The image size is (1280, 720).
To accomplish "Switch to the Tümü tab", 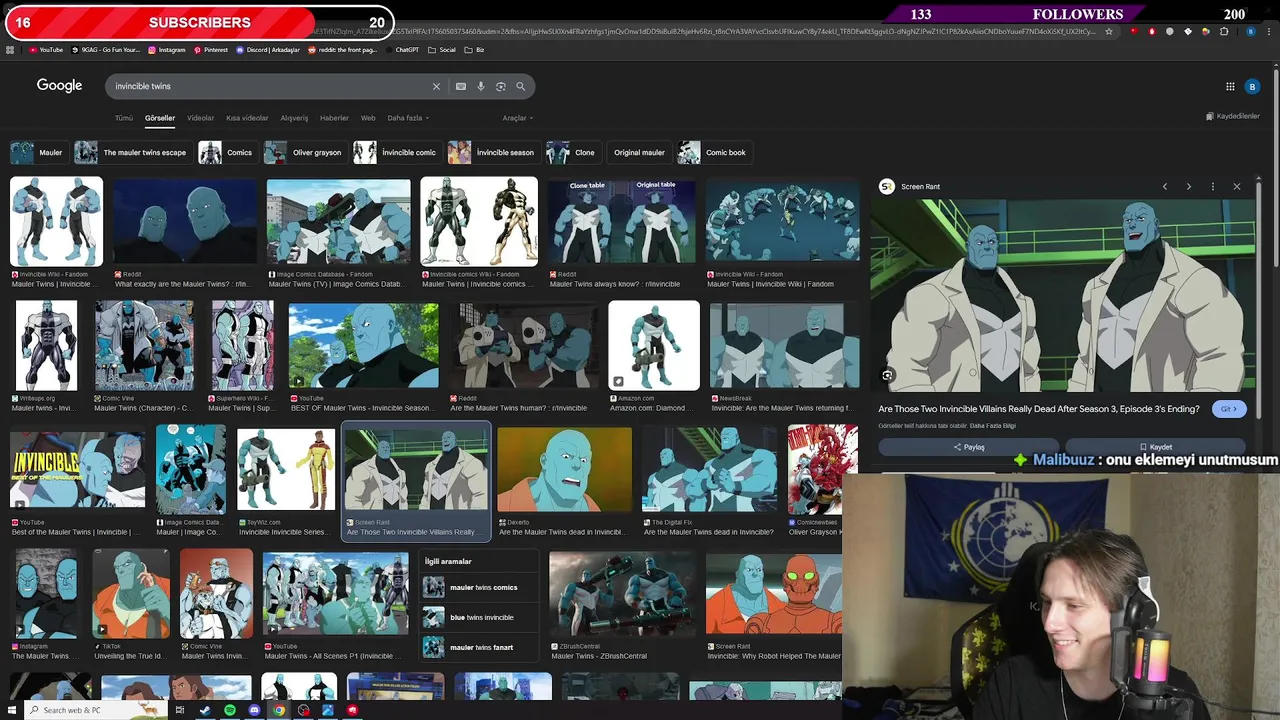I will point(123,118).
